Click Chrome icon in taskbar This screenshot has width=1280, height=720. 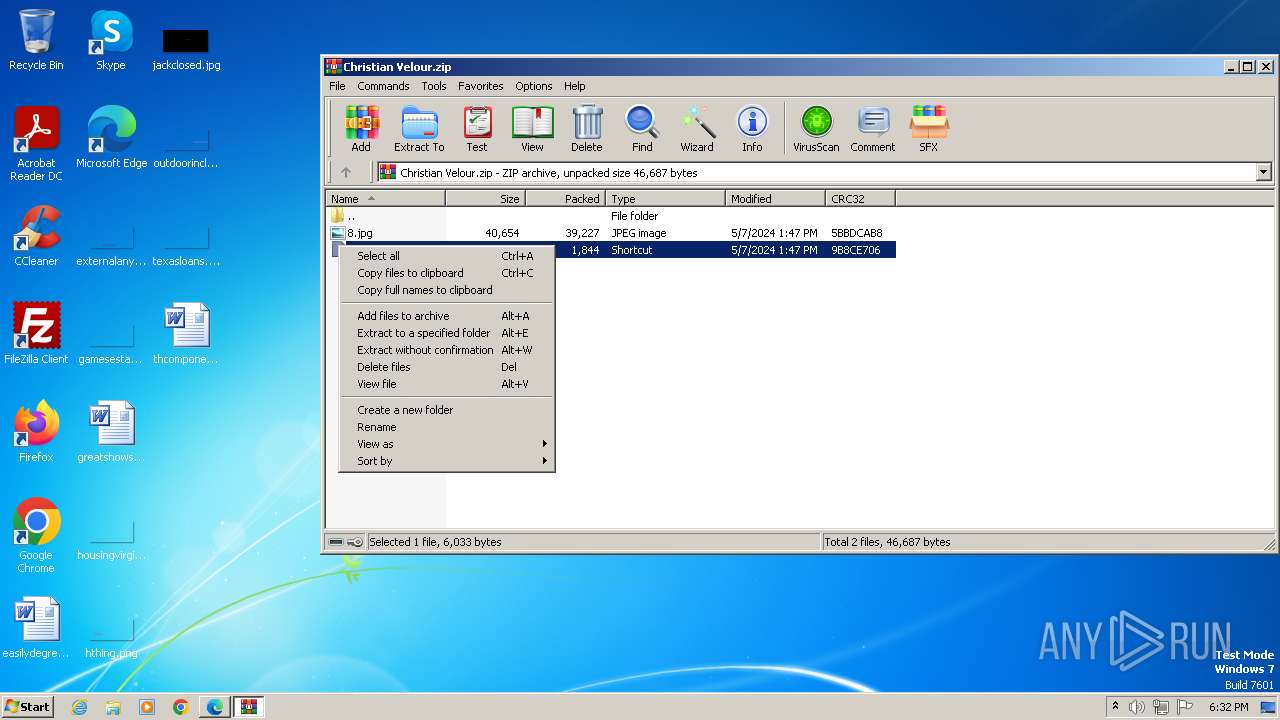[180, 707]
